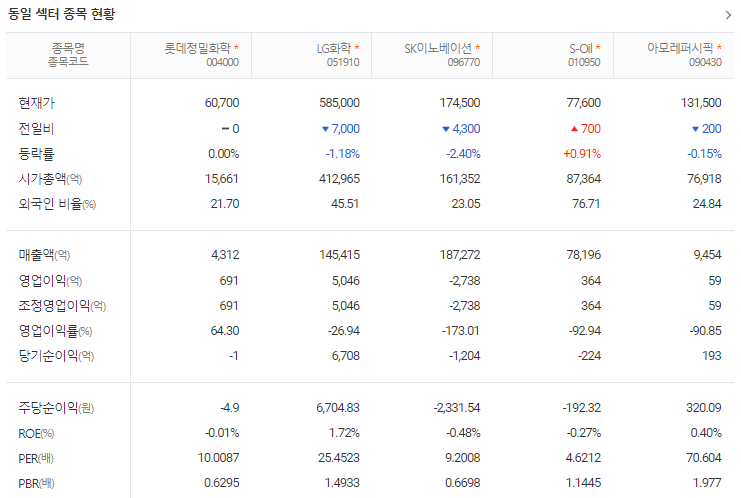Select market cap value 412,965
This screenshot has height=498, width=741.
coord(339,179)
